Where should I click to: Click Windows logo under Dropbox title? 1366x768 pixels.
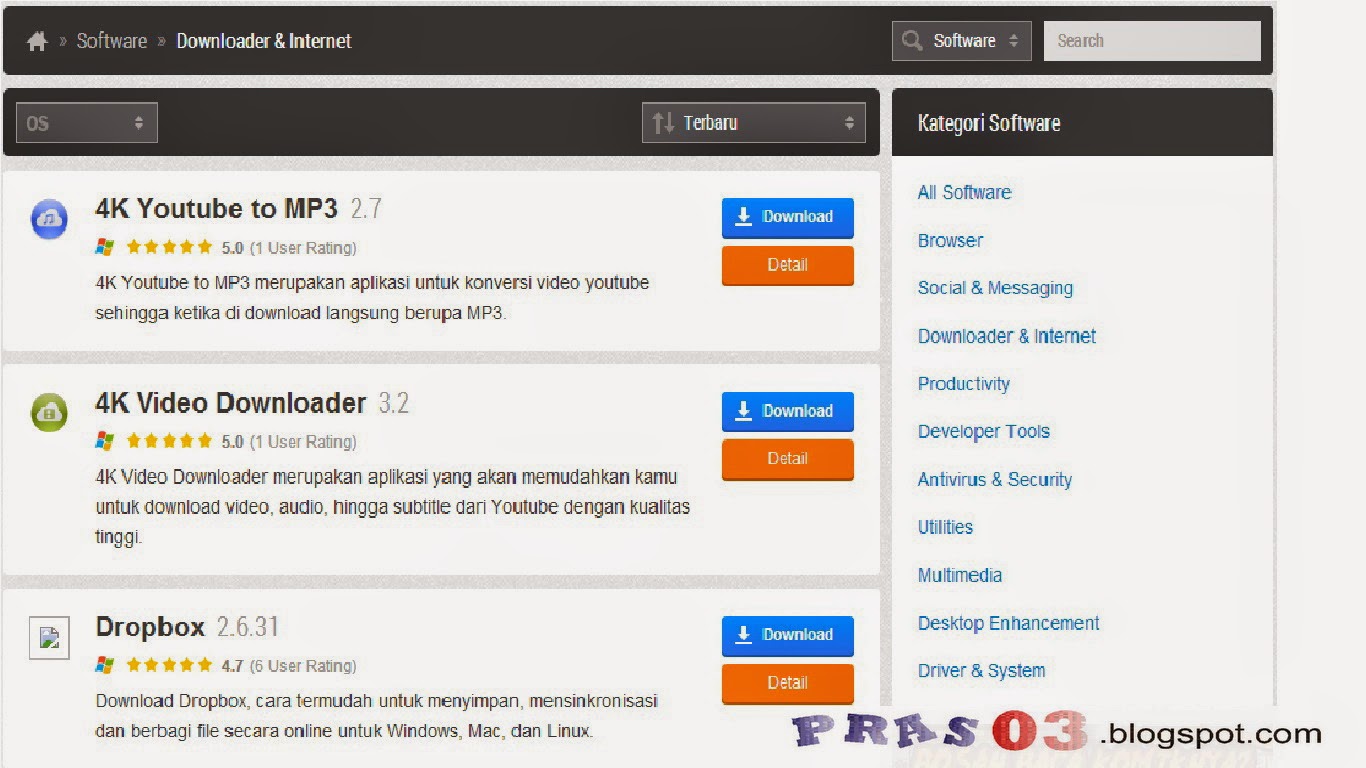105,665
